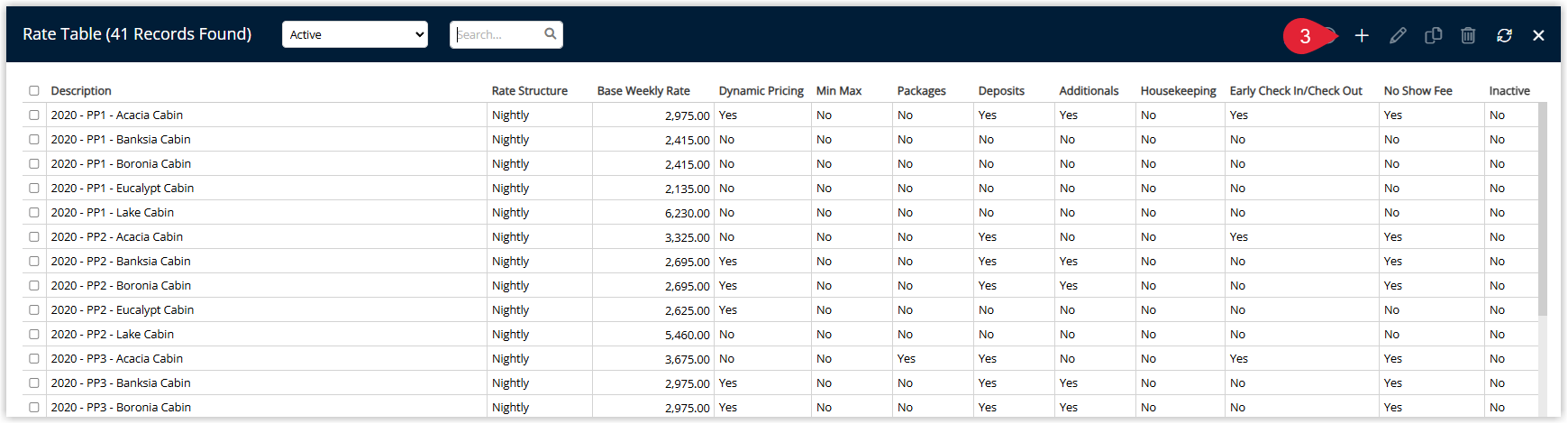This screenshot has width=1568, height=424.
Task: Sort by Early Check In/Check Out header
Action: (x=1296, y=91)
